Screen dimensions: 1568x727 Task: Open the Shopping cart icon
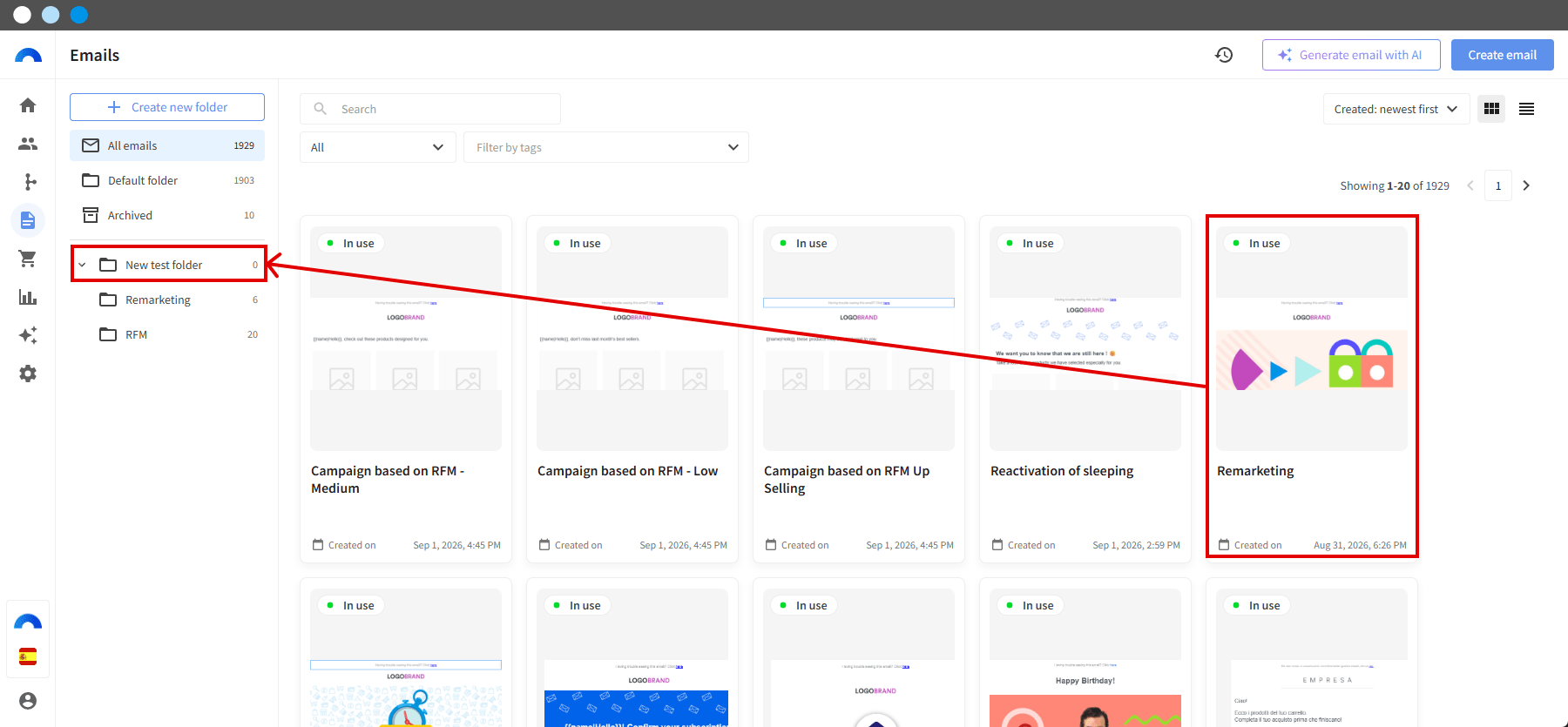(28, 259)
